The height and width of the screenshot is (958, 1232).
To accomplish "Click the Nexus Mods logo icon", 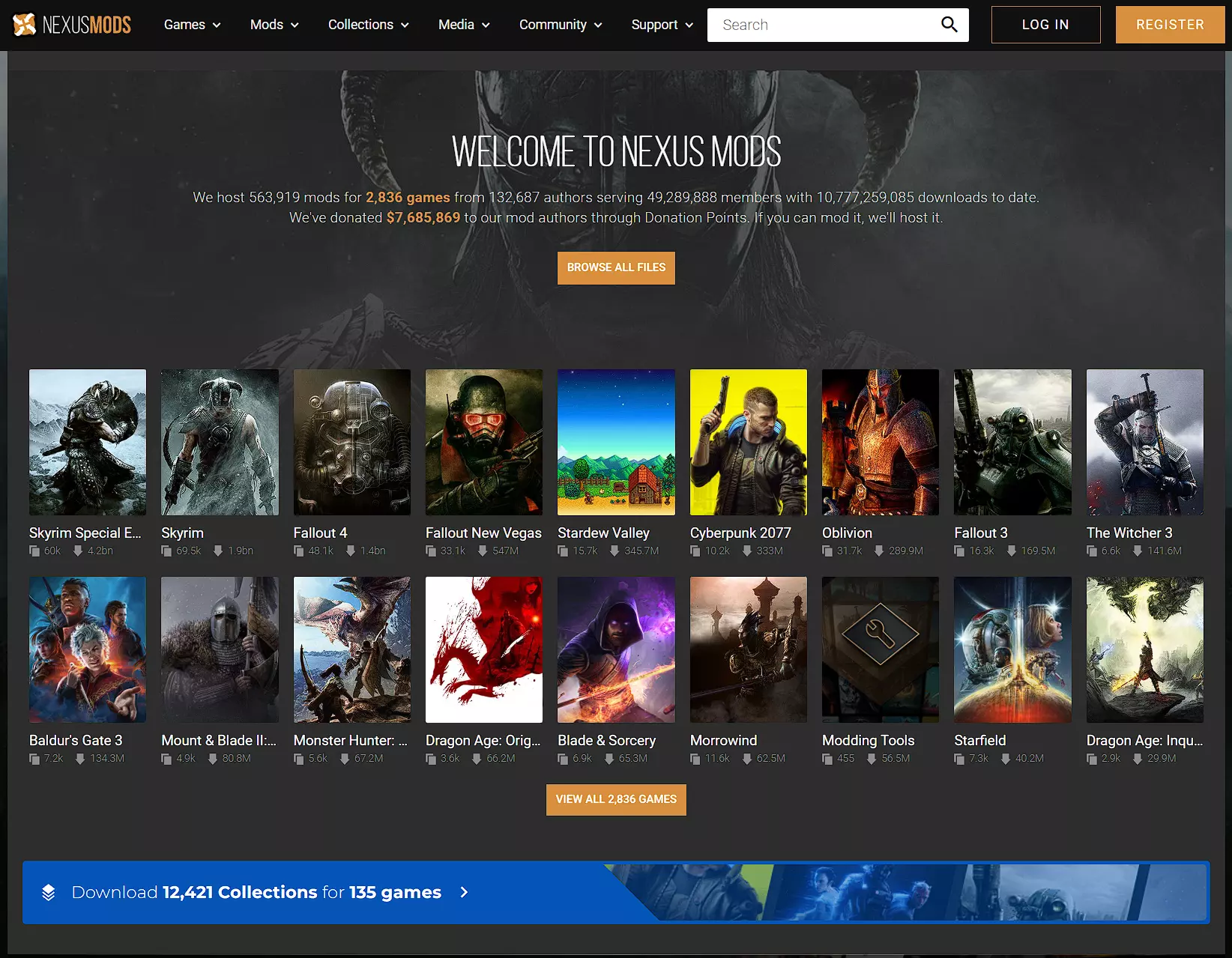I will 25,25.
